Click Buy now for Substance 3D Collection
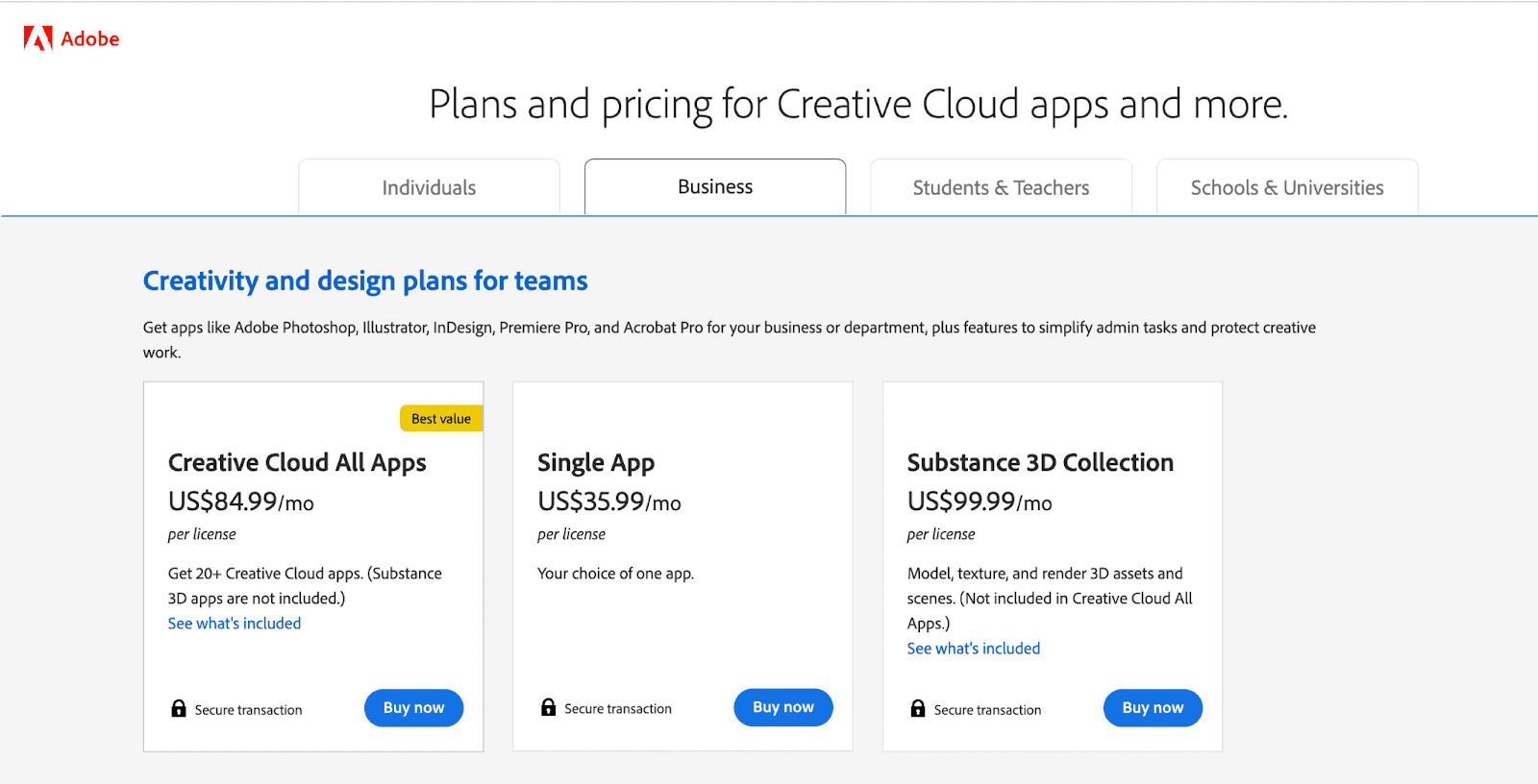Image resolution: width=1538 pixels, height=784 pixels. click(1153, 708)
